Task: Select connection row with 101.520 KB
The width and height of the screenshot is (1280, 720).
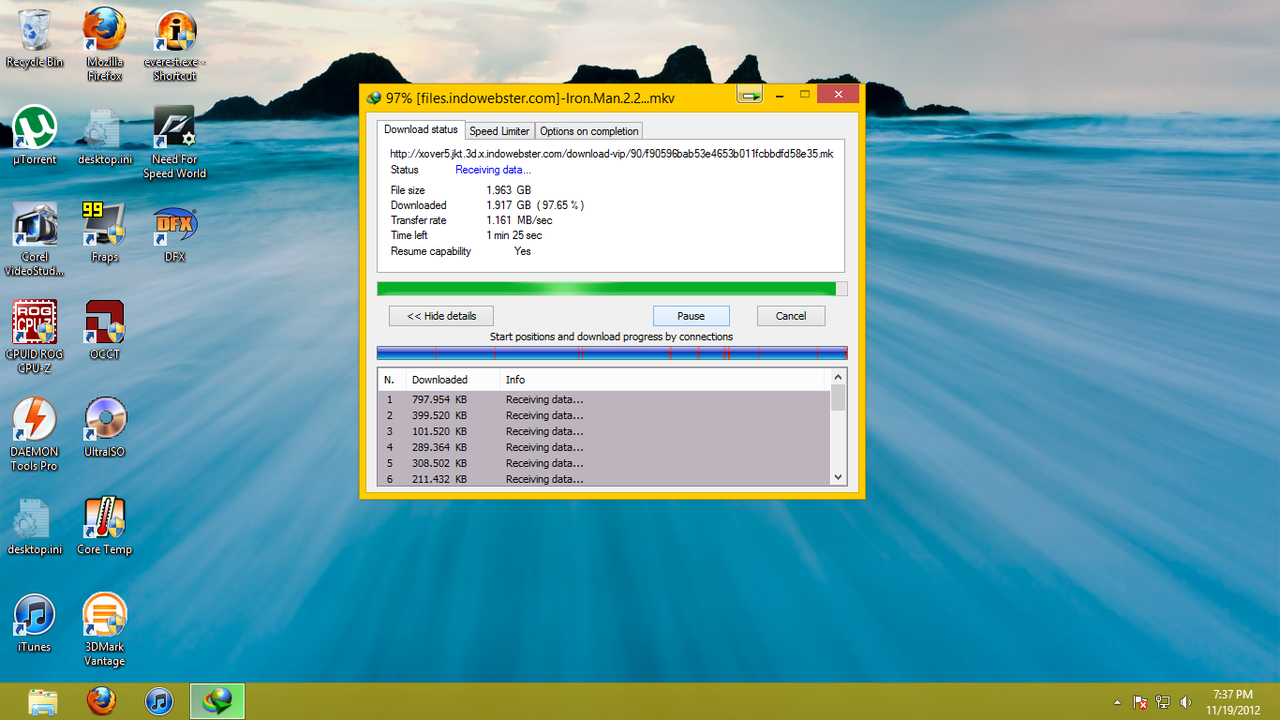Action: 604,431
